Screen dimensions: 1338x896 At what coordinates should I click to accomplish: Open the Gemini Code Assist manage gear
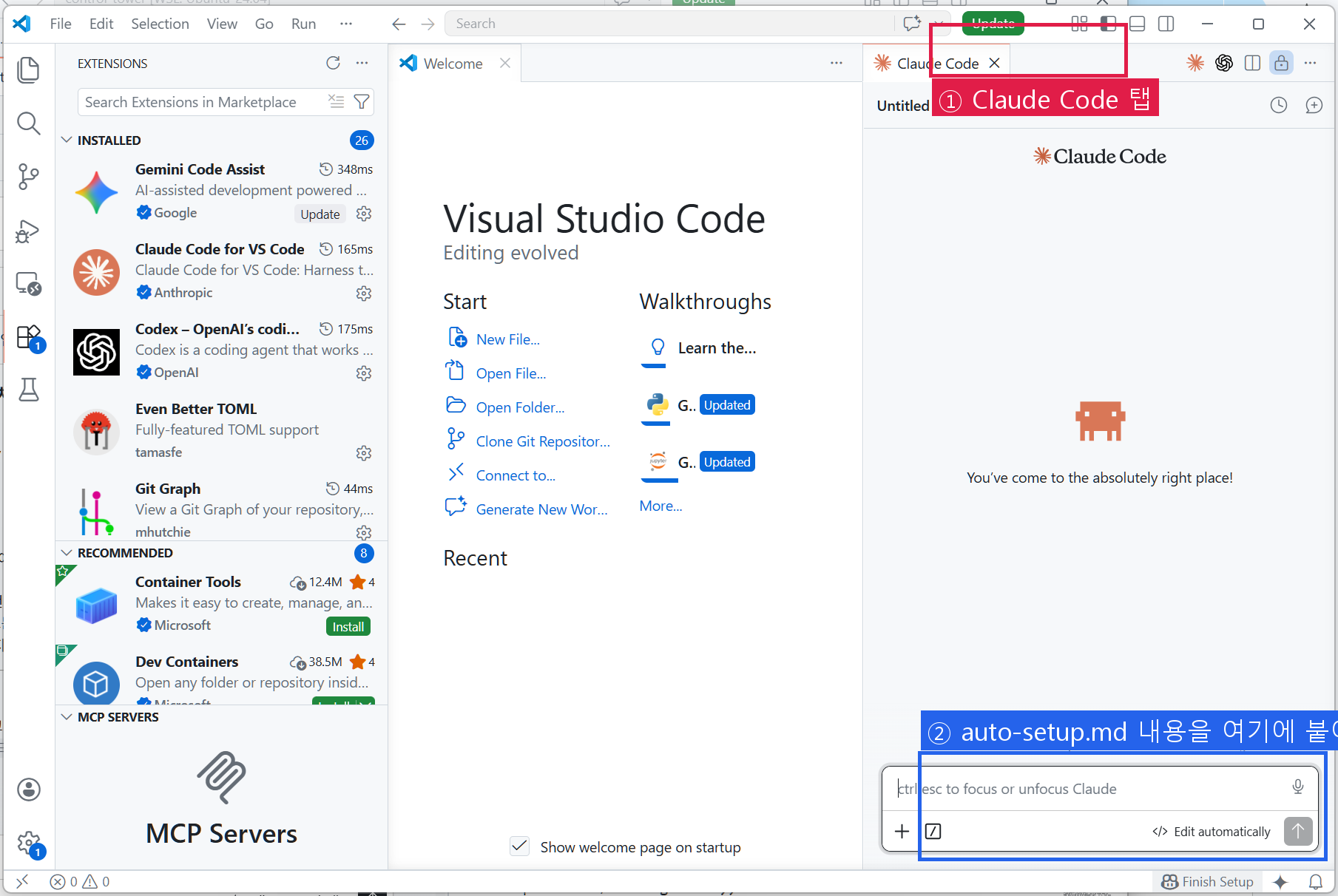364,214
